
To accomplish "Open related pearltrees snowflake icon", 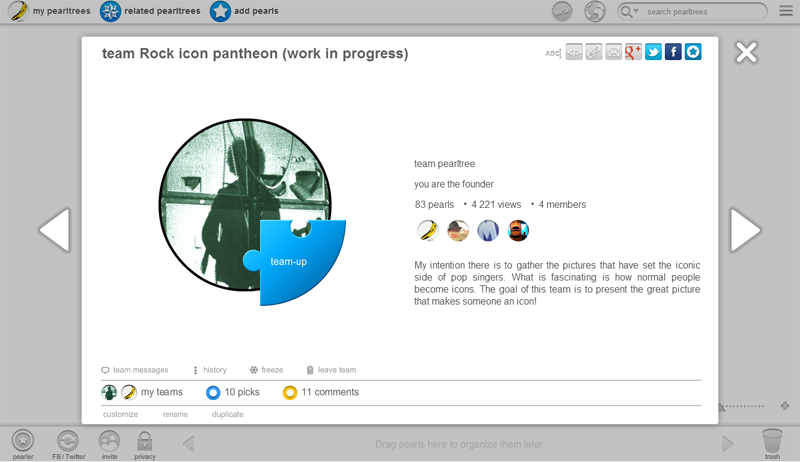I will point(110,11).
